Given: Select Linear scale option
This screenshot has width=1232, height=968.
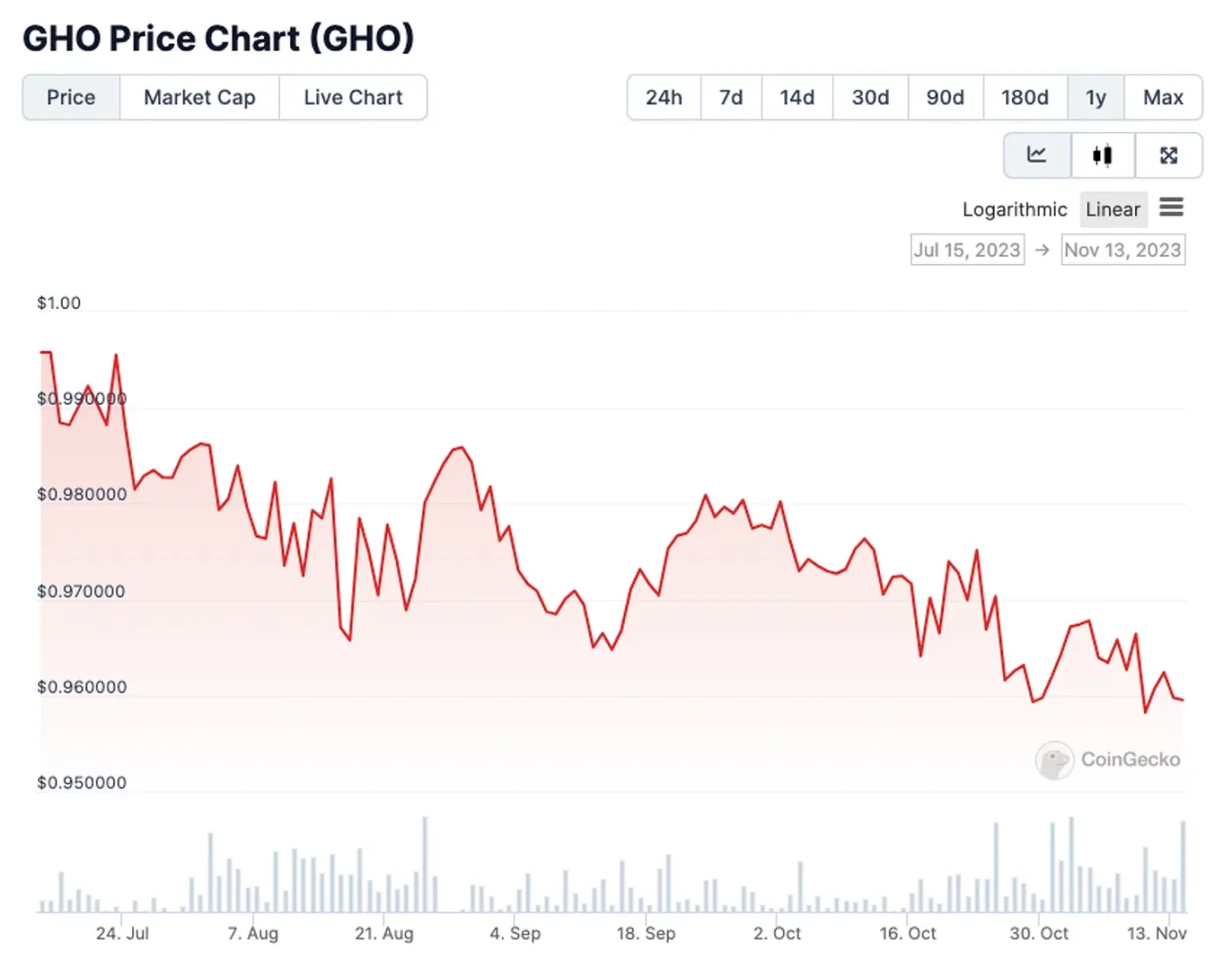Looking at the screenshot, I should [x=1113, y=209].
